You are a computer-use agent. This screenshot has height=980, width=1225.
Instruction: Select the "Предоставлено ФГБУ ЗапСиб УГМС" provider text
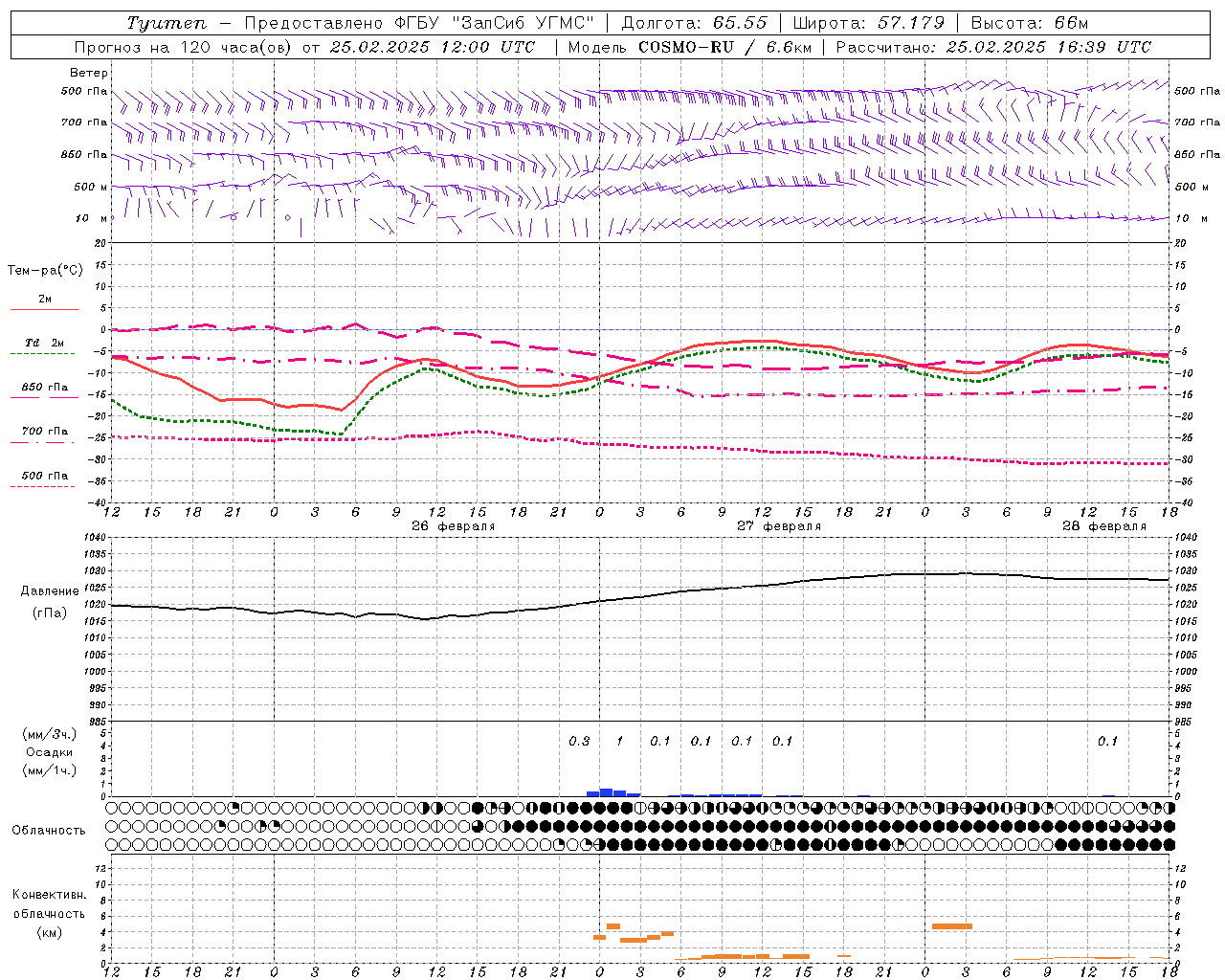click(x=420, y=23)
